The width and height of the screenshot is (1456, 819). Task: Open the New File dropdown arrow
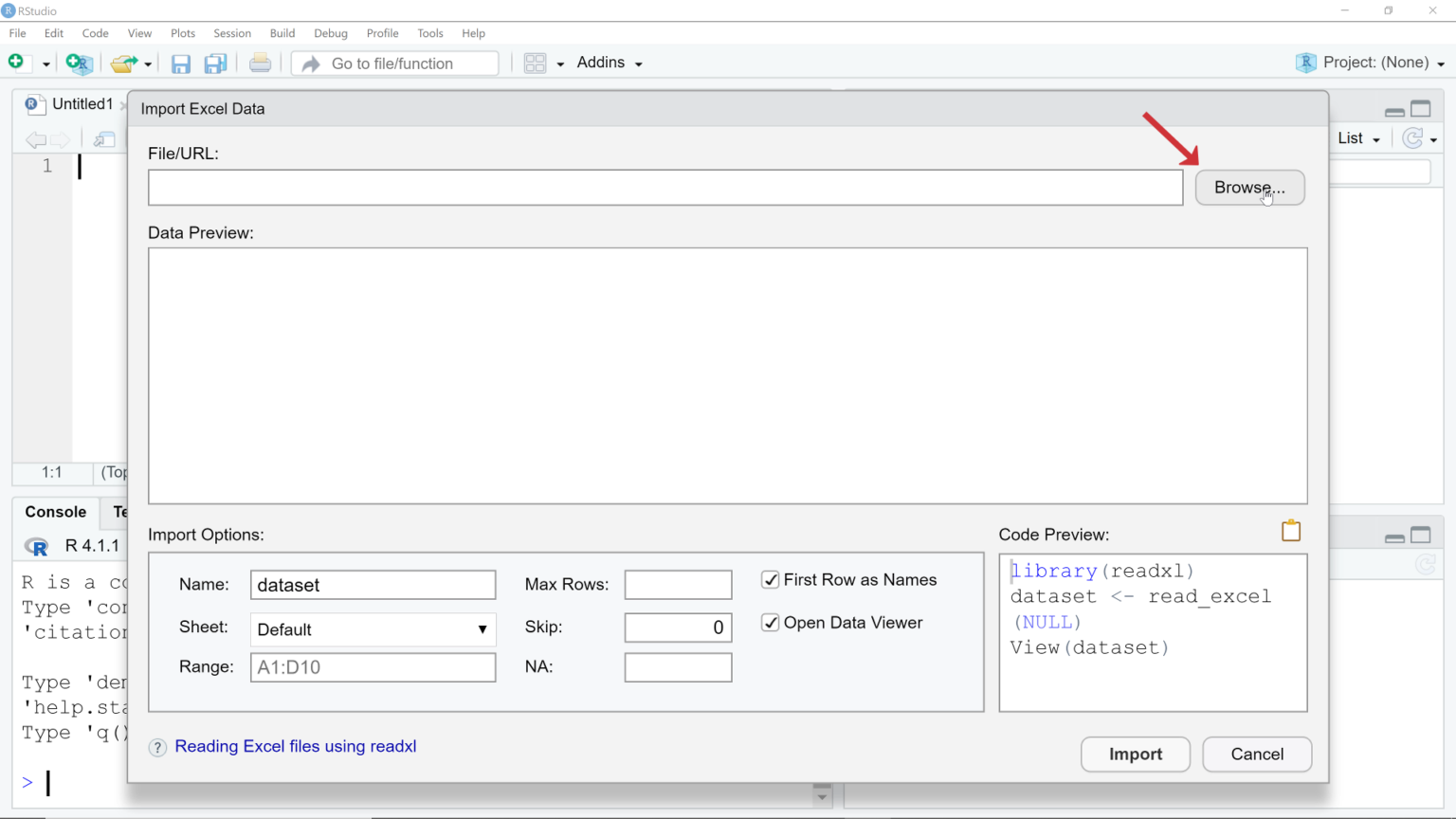pos(45,64)
